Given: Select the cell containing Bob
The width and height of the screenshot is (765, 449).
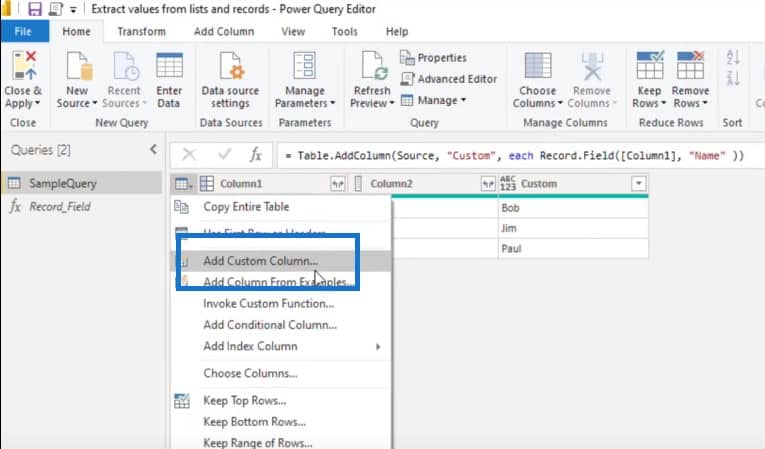Looking at the screenshot, I should click(x=573, y=208).
